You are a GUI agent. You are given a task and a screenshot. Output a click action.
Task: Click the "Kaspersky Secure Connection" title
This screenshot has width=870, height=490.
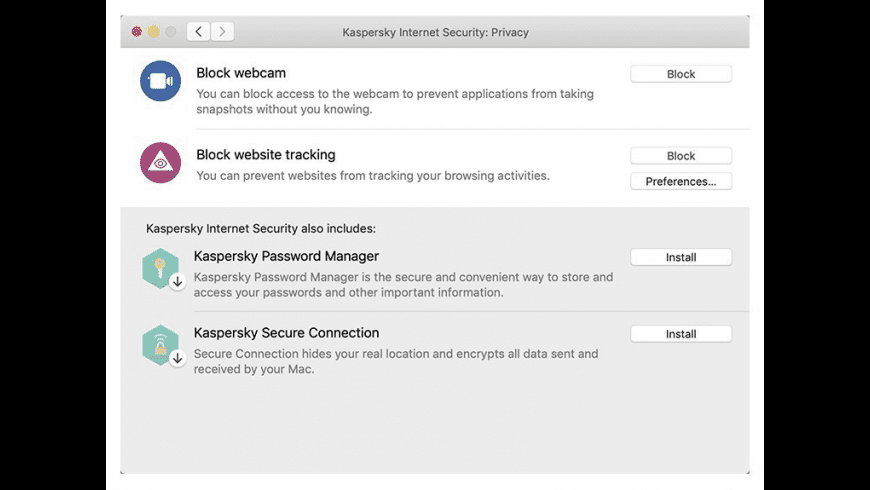point(286,333)
